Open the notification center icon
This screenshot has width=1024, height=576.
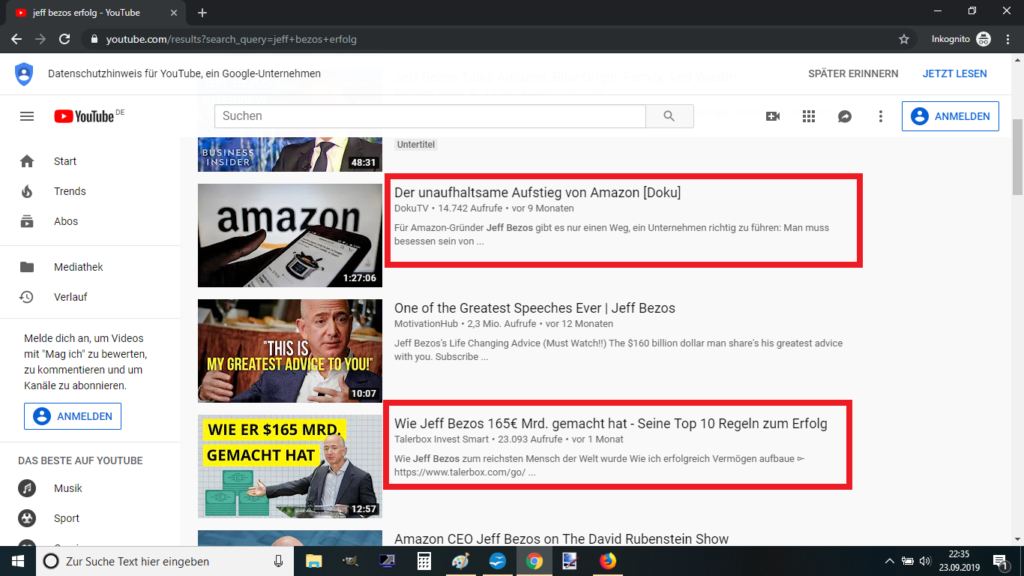pos(1000,561)
